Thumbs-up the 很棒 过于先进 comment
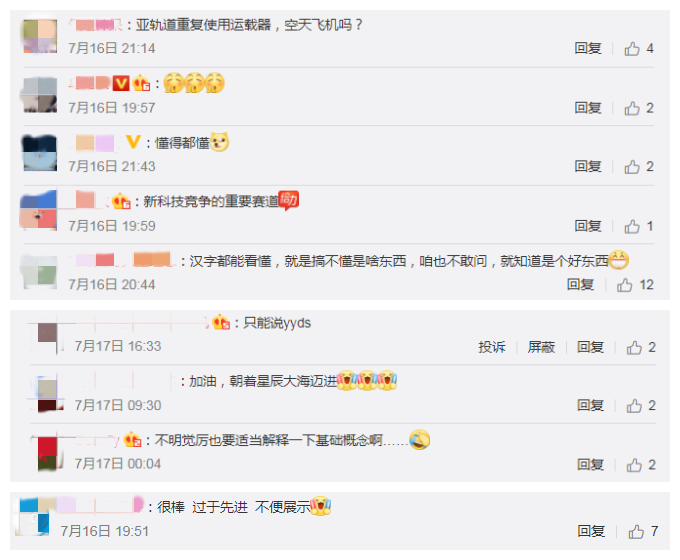The height and width of the screenshot is (560, 680). pyautogui.click(x=636, y=531)
